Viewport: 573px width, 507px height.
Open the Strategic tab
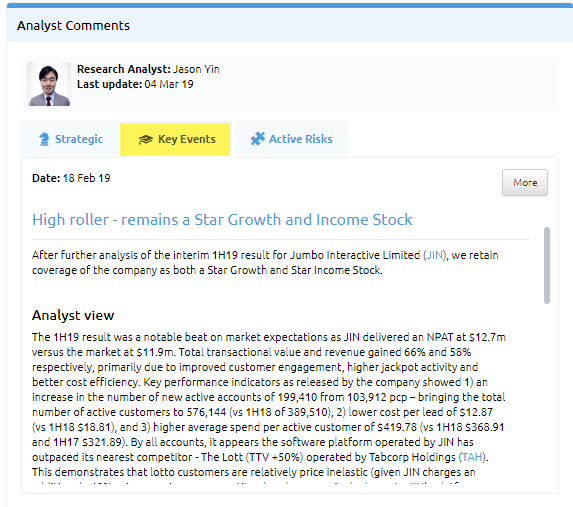click(70, 139)
